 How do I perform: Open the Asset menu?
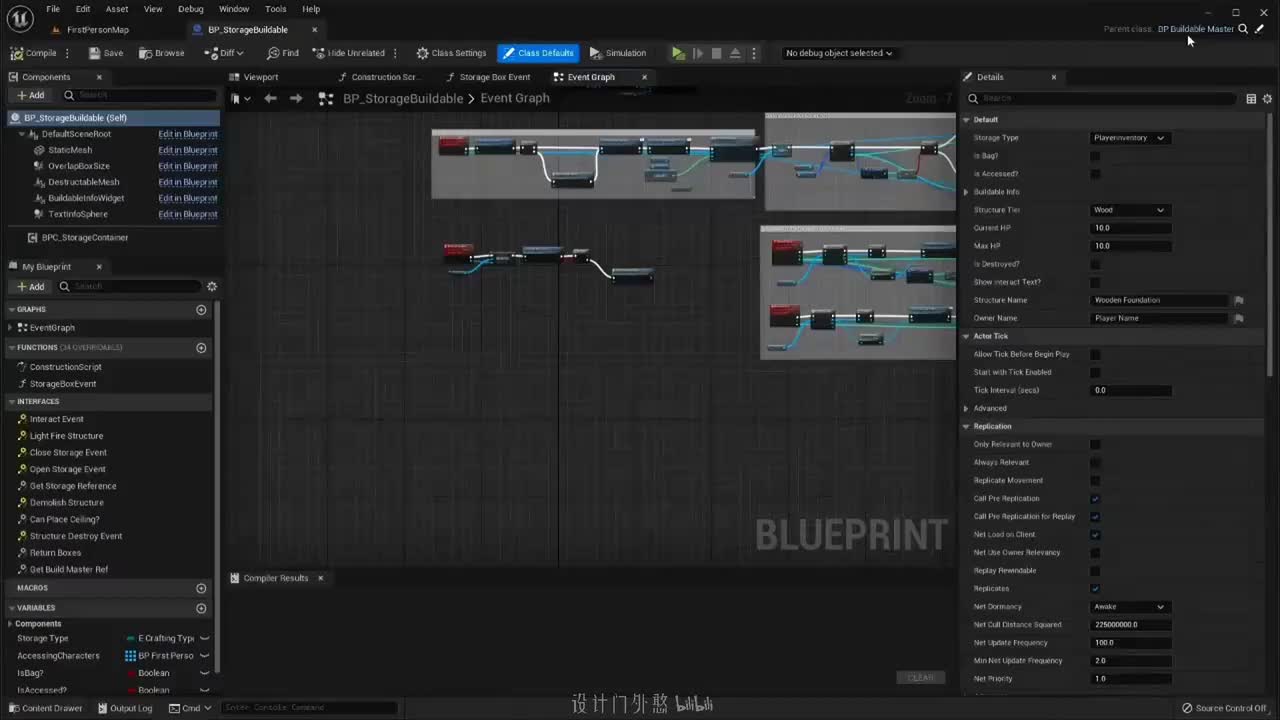pos(117,9)
